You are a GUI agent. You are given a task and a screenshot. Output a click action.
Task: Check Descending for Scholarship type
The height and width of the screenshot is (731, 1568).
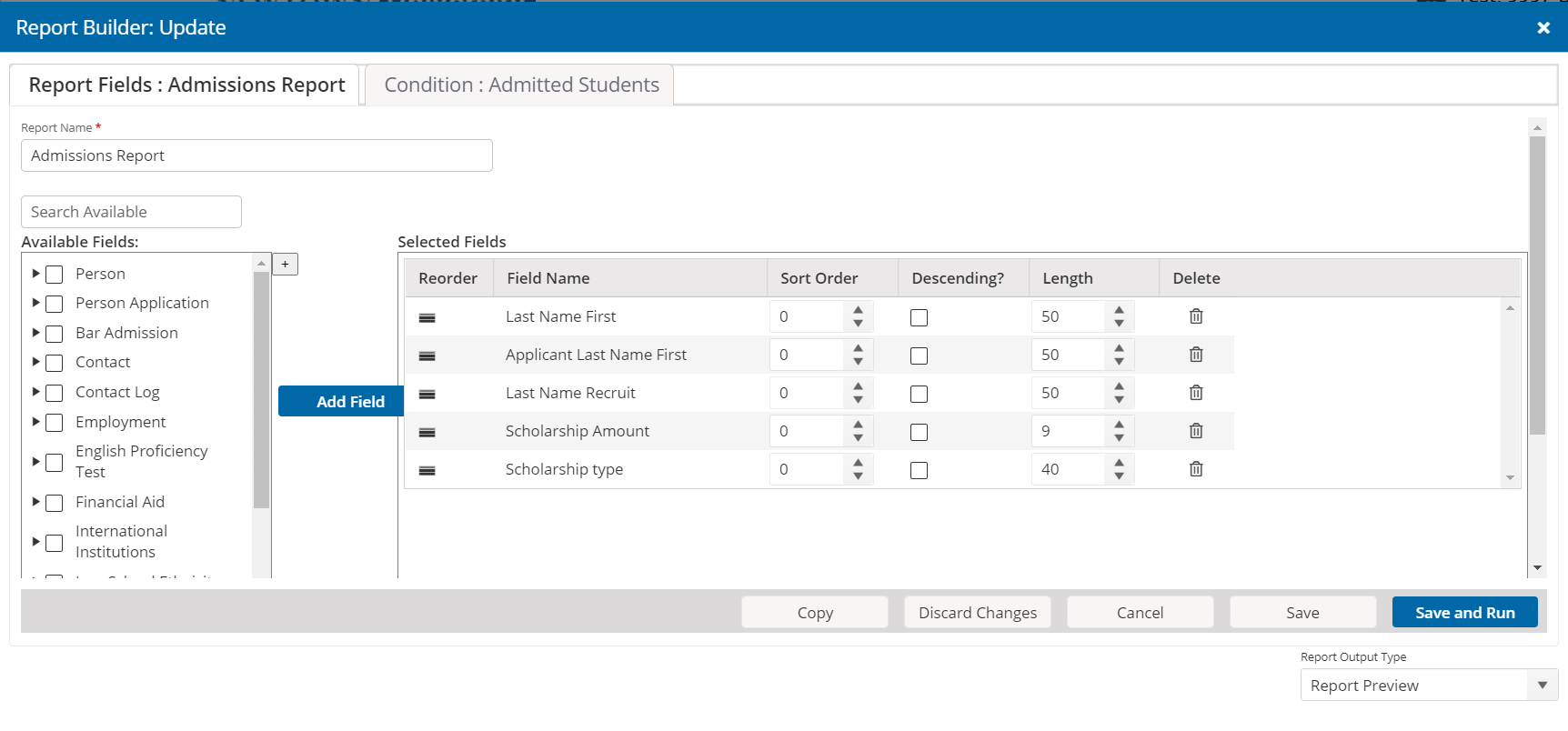coord(919,470)
